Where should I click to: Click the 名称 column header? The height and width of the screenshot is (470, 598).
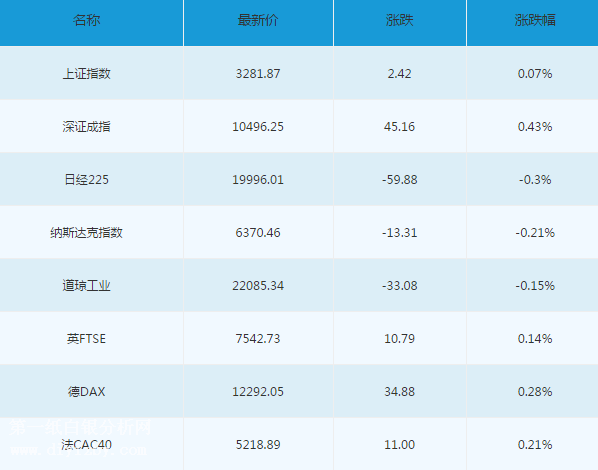87,20
